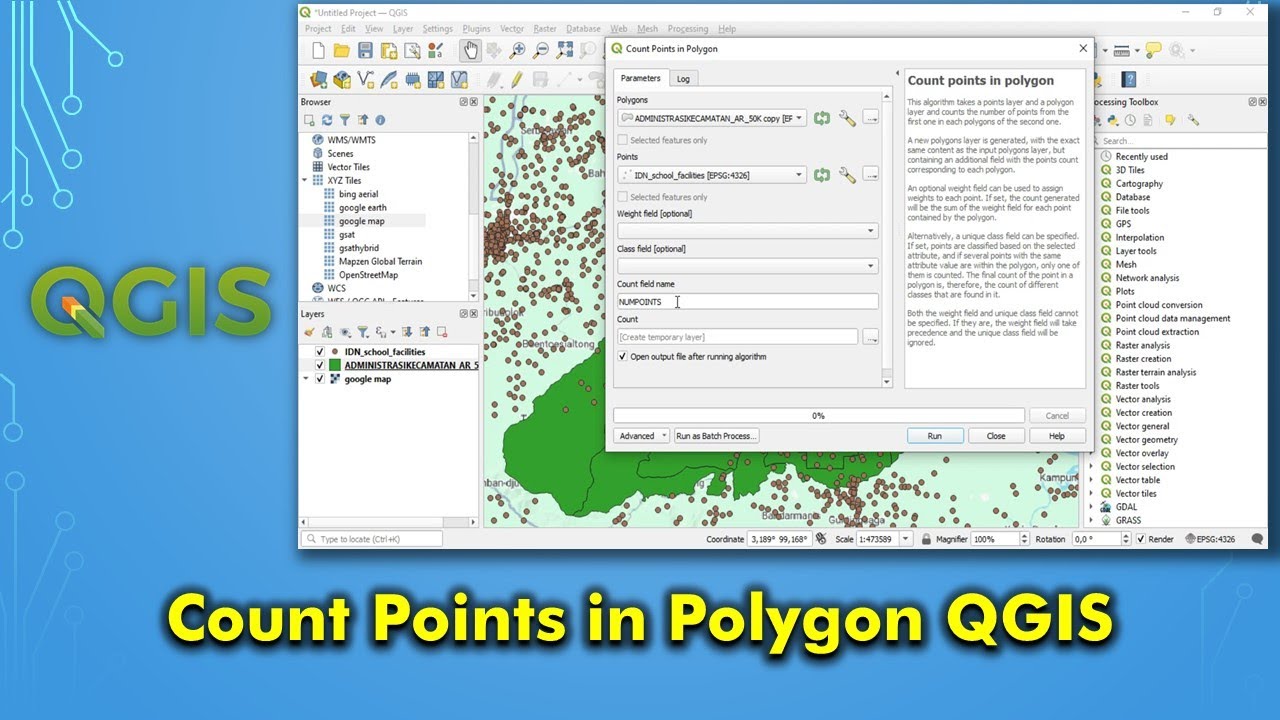Toggle the Render checkbox in status bar

coord(1141,539)
